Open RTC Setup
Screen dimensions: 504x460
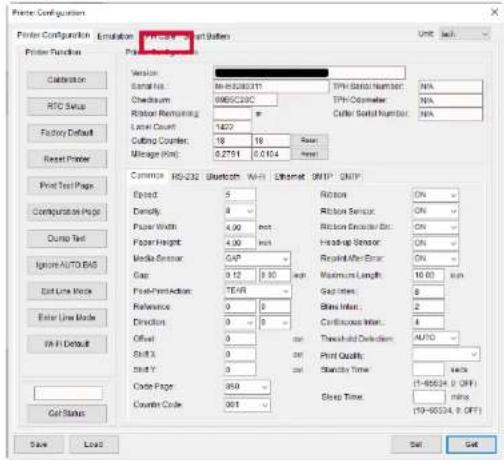point(67,106)
